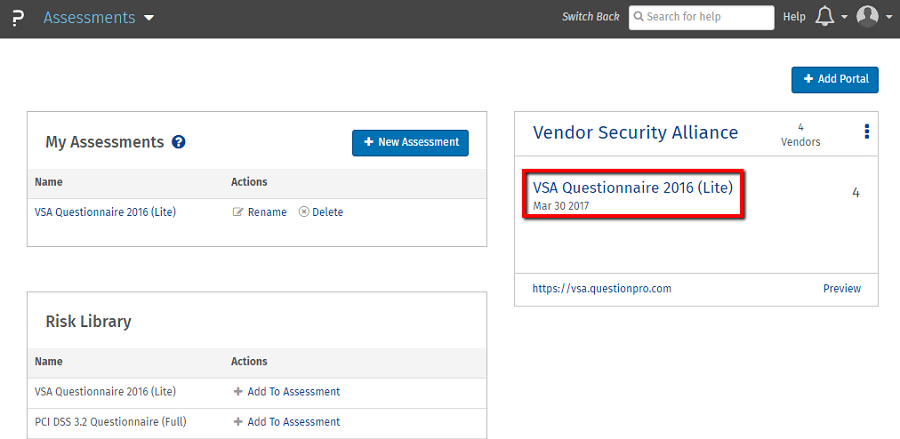Viewport: 900px width, 439px height.
Task: Click the QuestionPro logo icon
Action: pos(17,17)
